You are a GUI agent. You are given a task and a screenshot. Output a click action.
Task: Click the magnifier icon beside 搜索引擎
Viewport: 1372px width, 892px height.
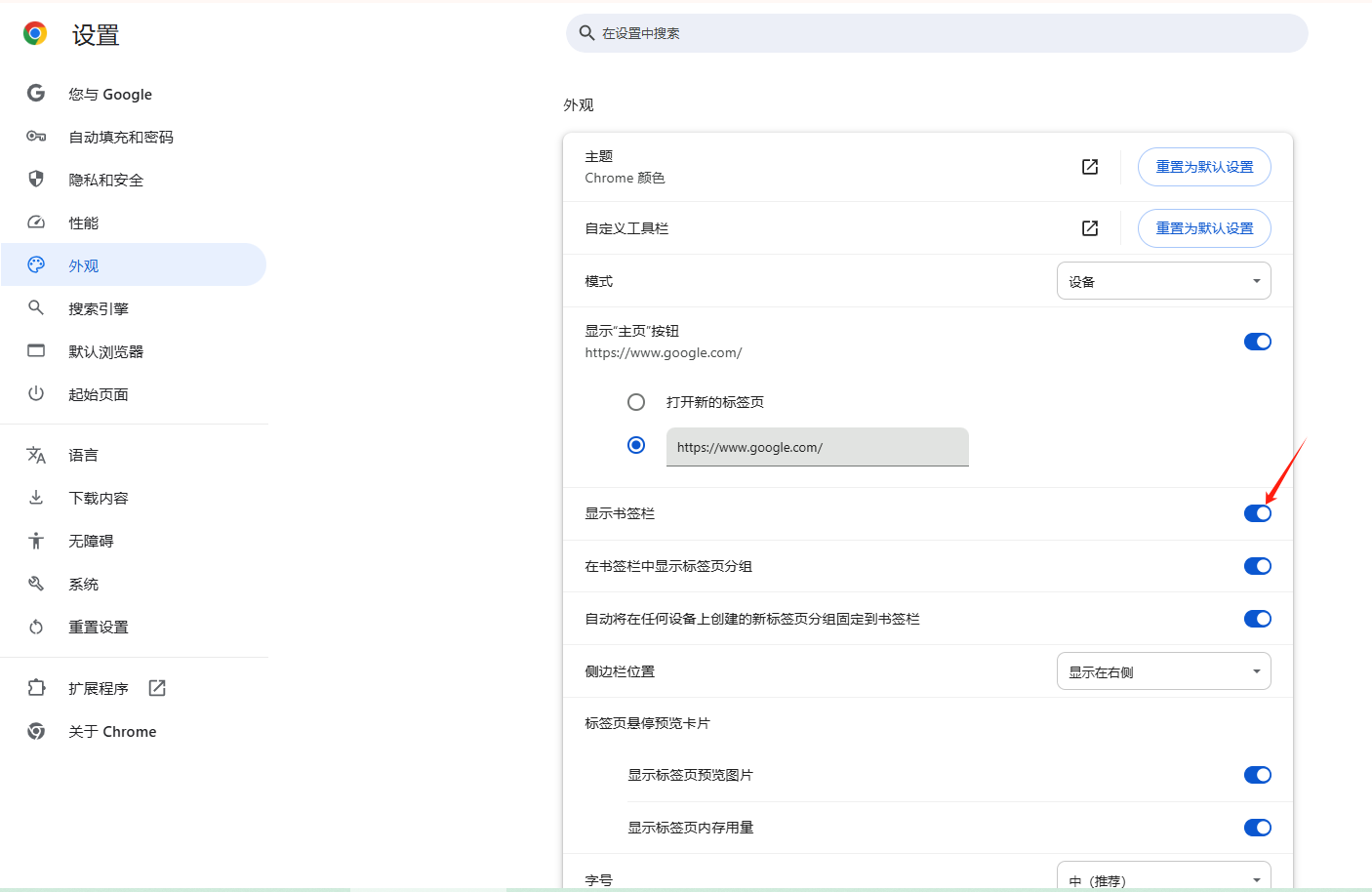click(x=36, y=307)
